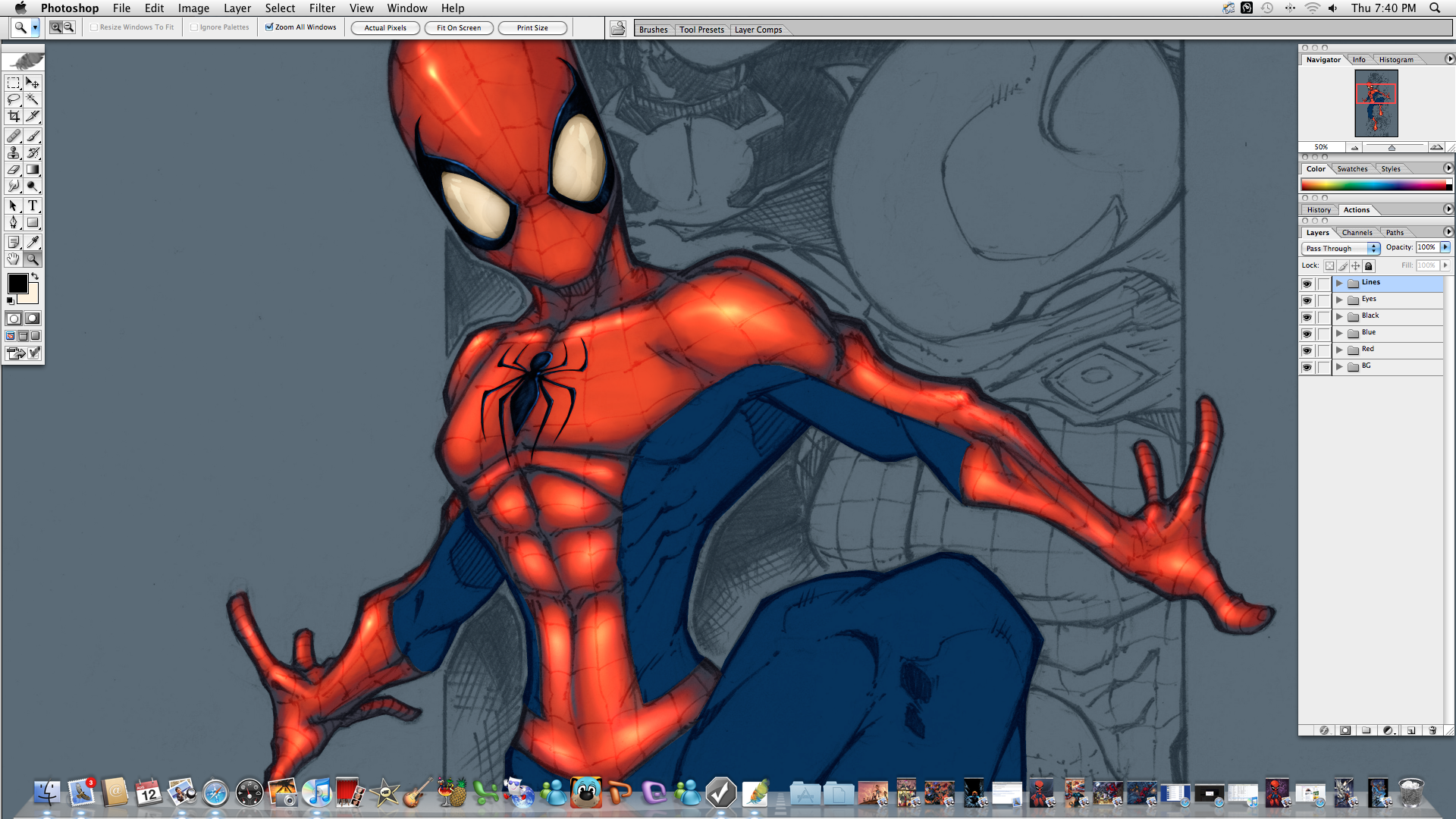Select the Smudge tool
Viewport: 1456px width, 819px height.
(14, 186)
